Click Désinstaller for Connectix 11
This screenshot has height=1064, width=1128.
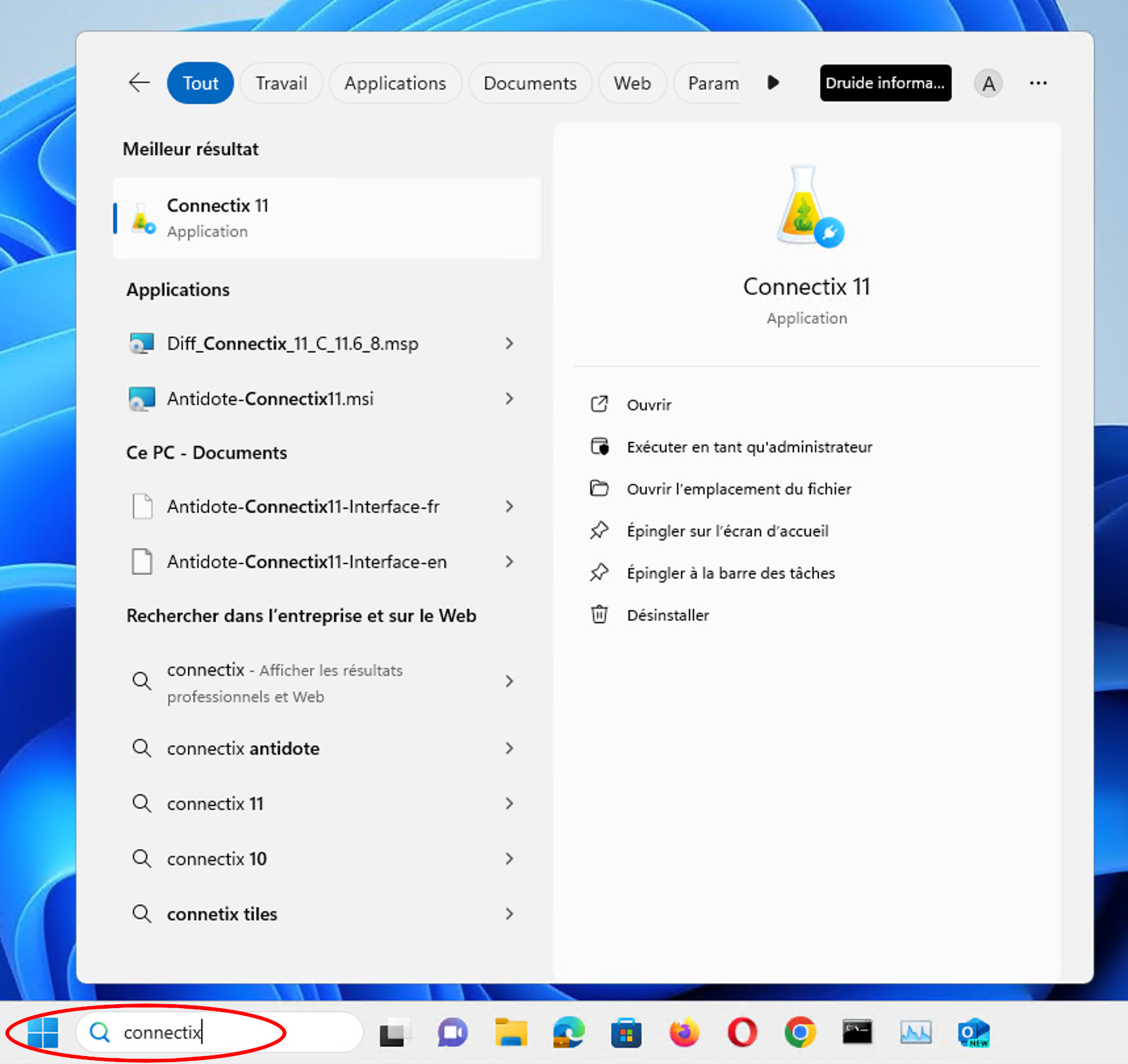(x=667, y=616)
